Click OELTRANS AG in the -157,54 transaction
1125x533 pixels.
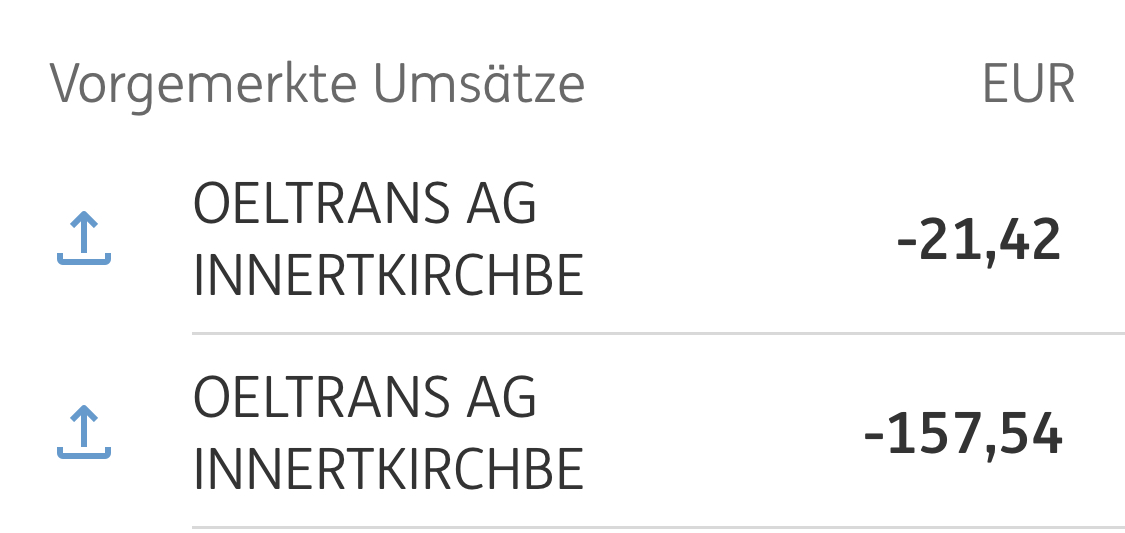click(x=364, y=398)
